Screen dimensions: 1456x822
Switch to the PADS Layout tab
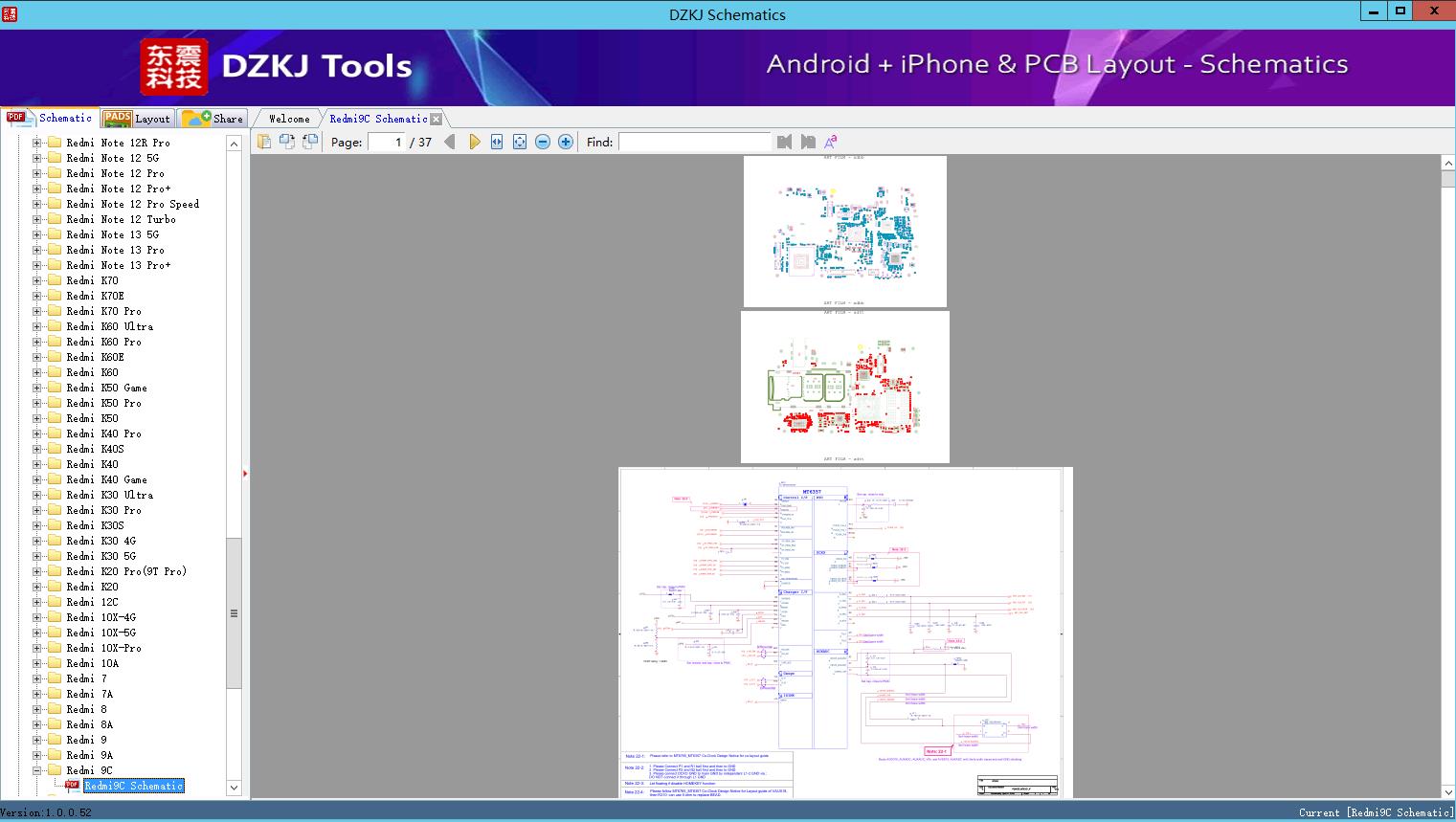pos(137,119)
